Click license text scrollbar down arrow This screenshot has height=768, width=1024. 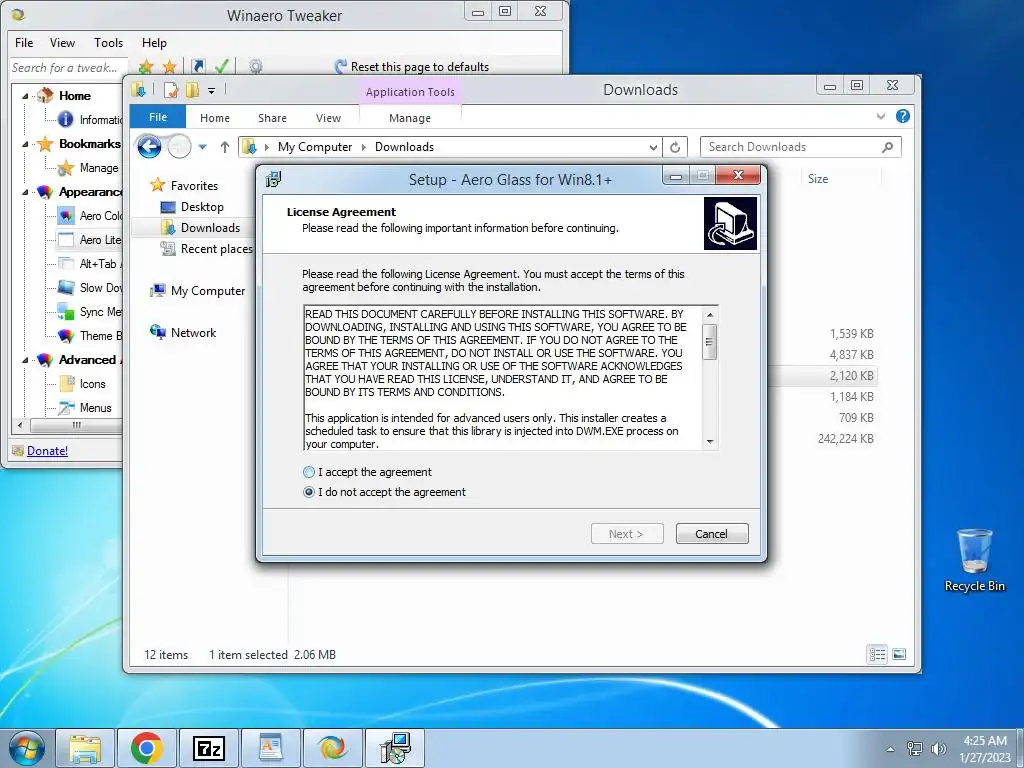point(710,442)
